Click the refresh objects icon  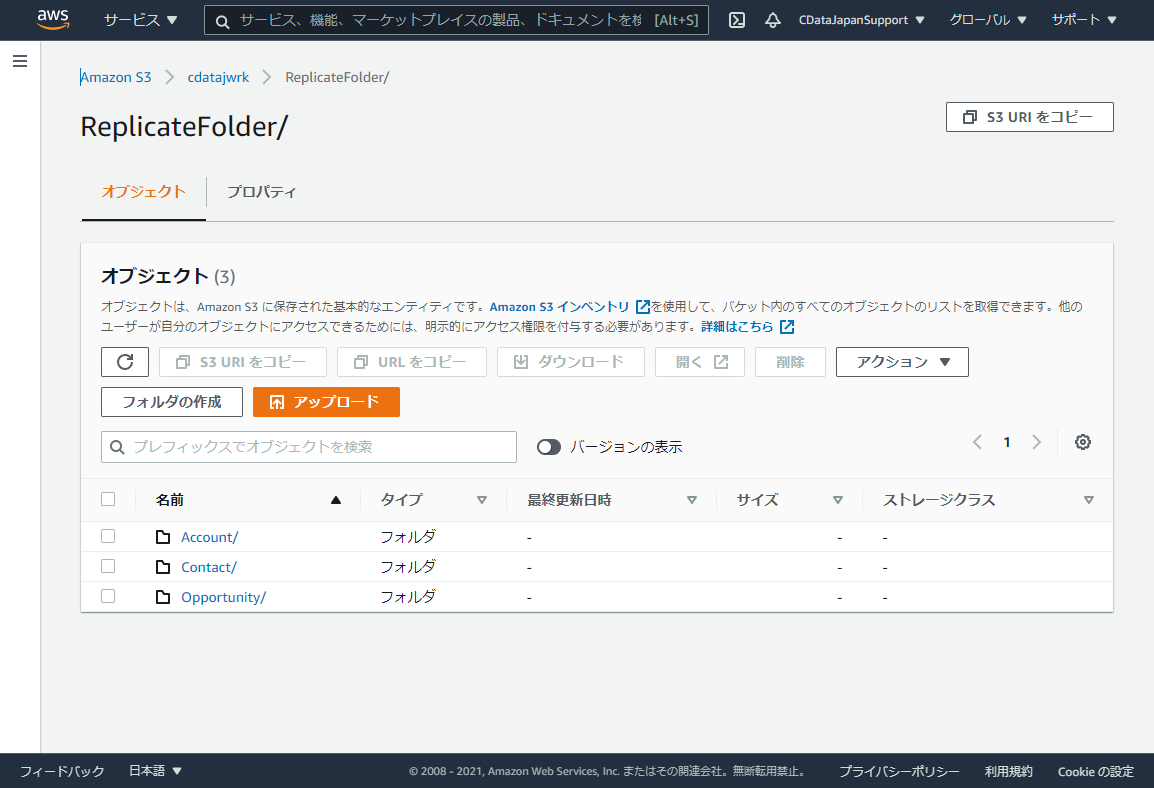click(x=124, y=362)
